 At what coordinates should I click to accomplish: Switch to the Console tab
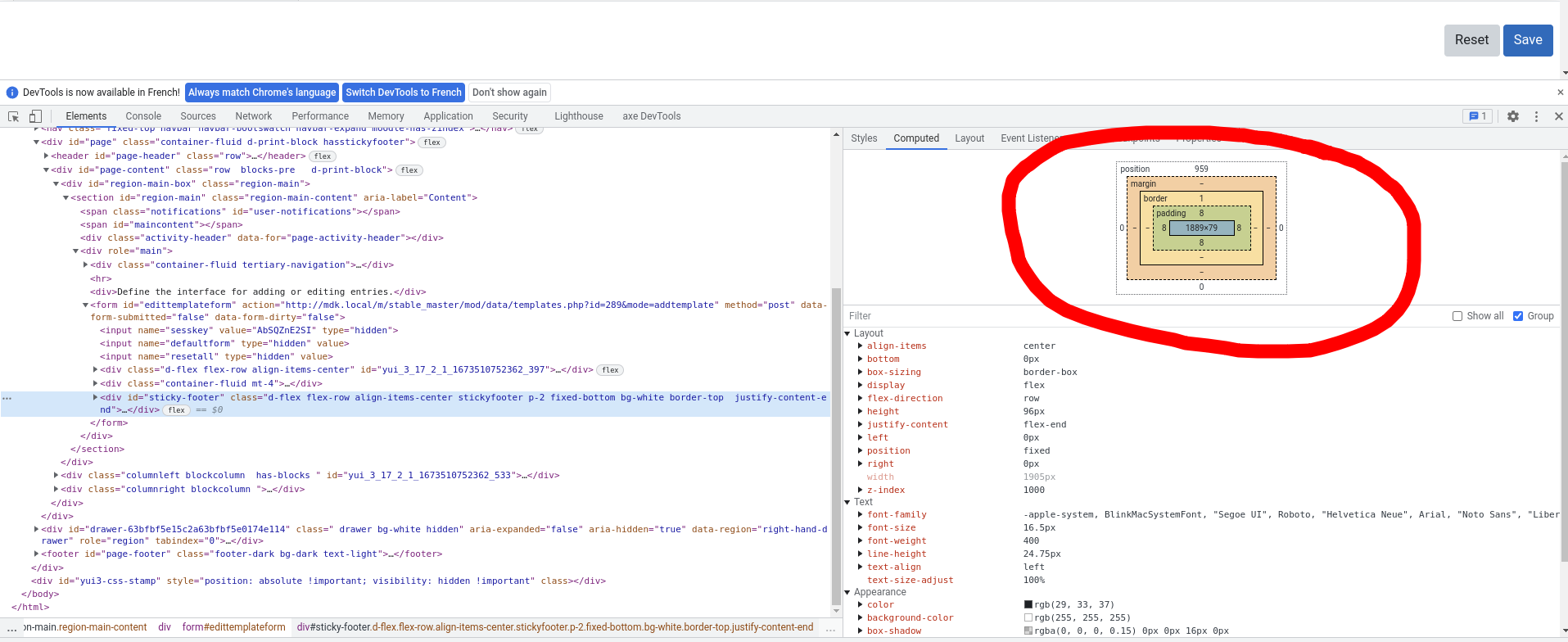pyautogui.click(x=143, y=116)
